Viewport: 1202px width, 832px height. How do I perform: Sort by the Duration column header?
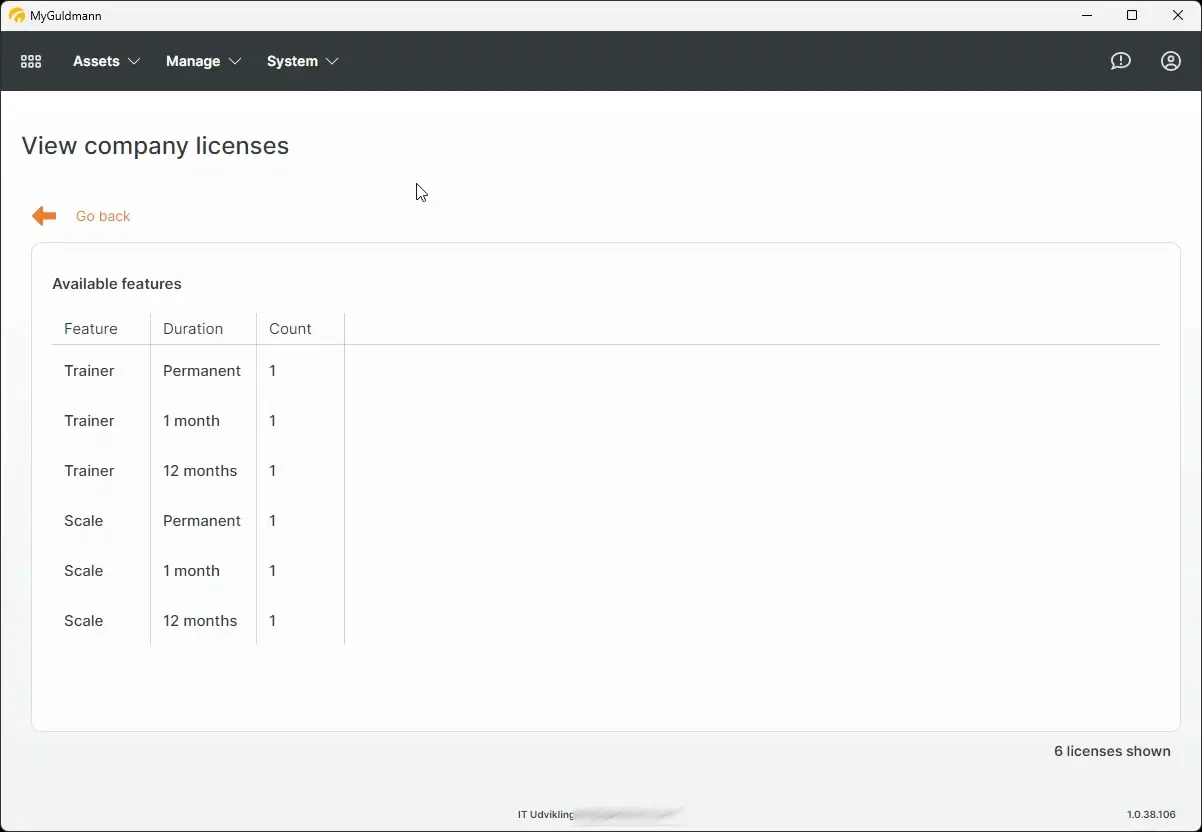[193, 328]
